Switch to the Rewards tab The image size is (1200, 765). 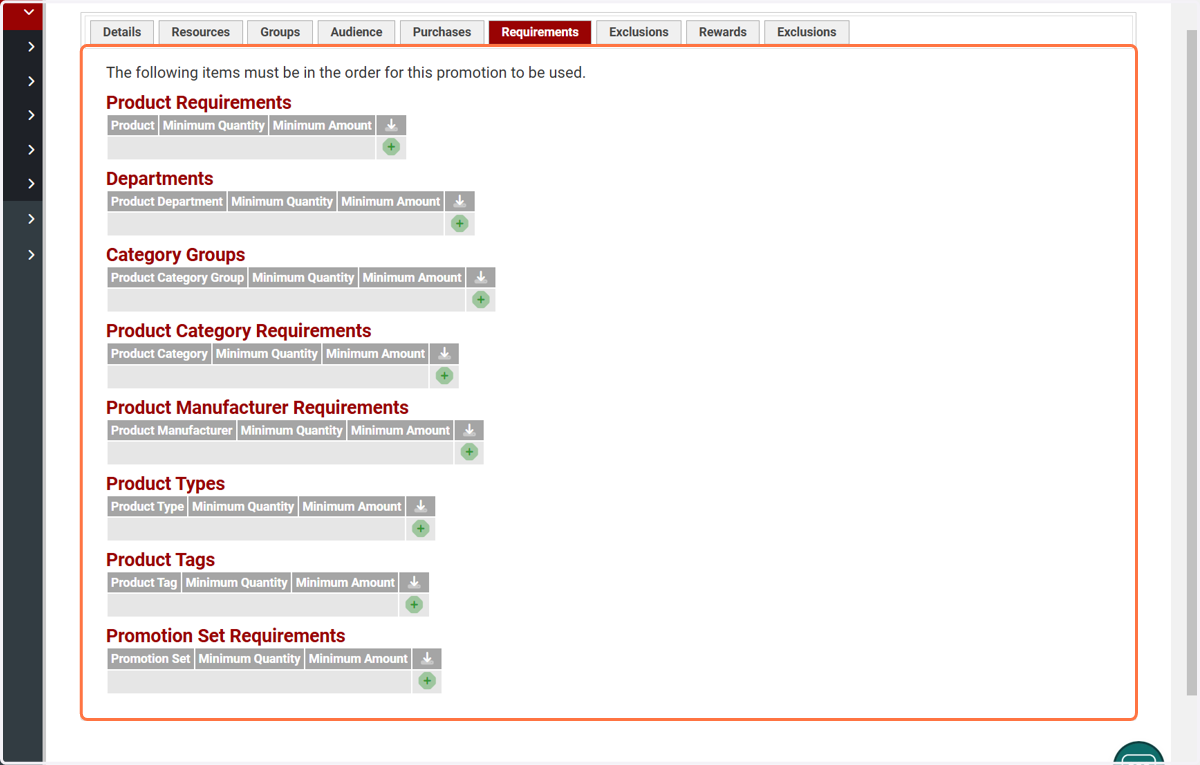click(723, 32)
